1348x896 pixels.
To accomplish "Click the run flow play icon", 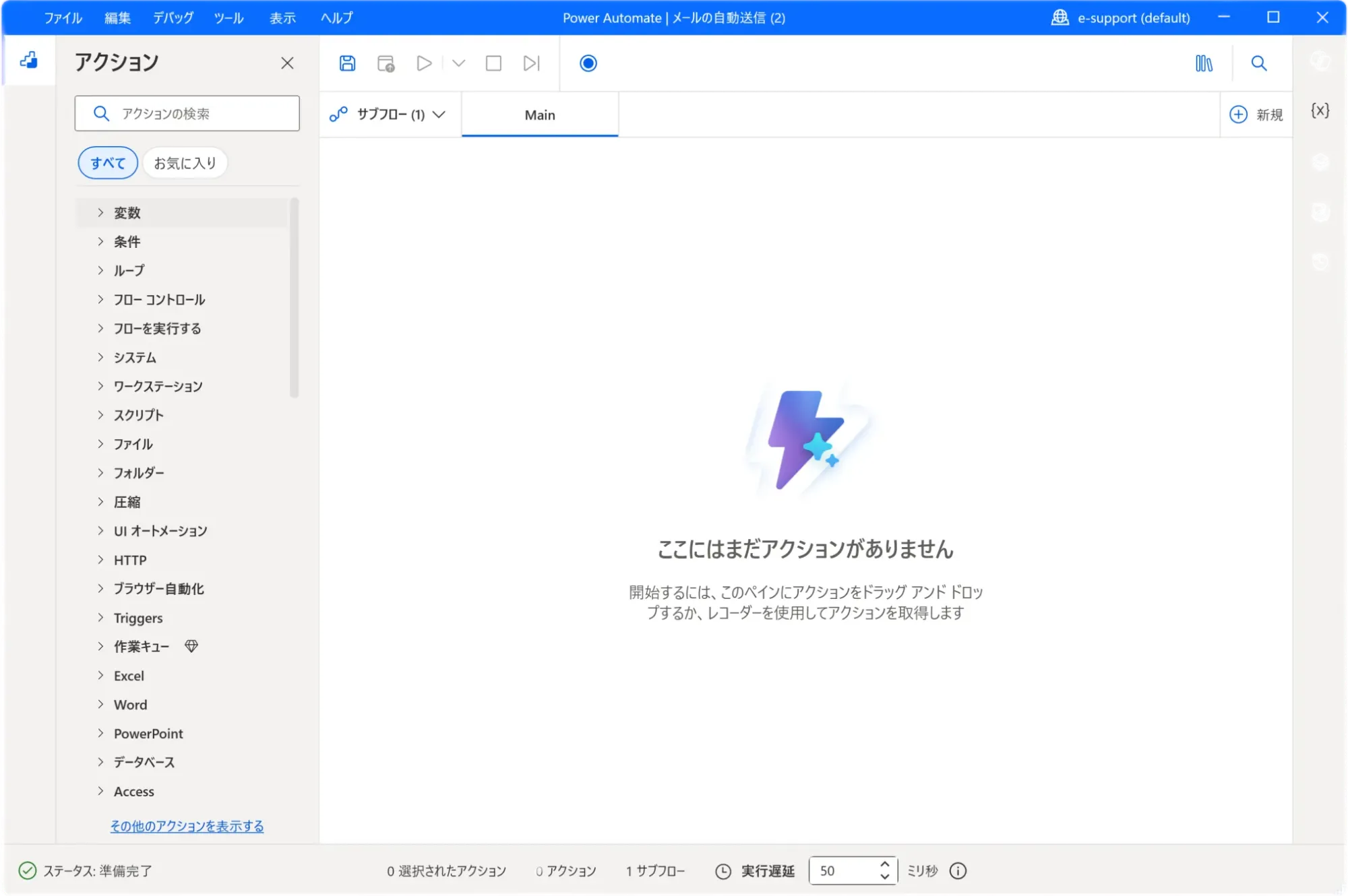I will point(424,63).
